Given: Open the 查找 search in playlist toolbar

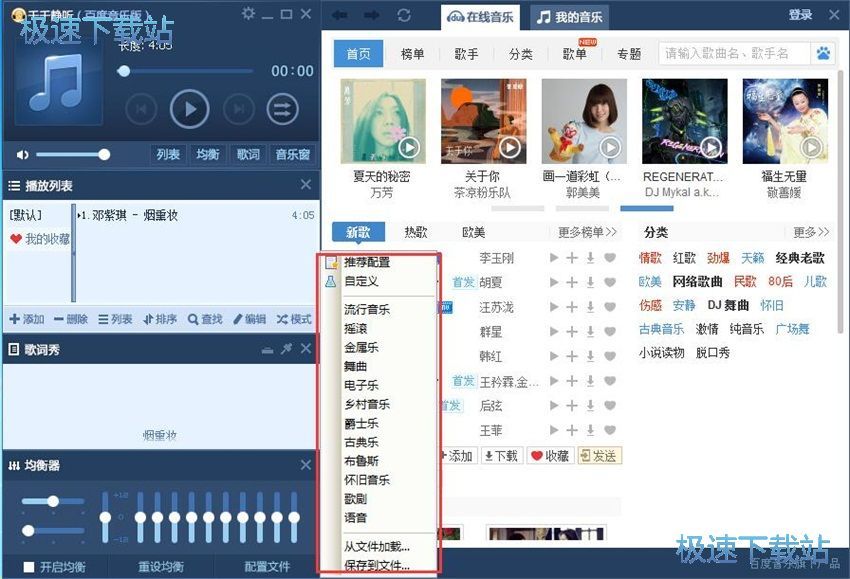Looking at the screenshot, I should coord(205,319).
